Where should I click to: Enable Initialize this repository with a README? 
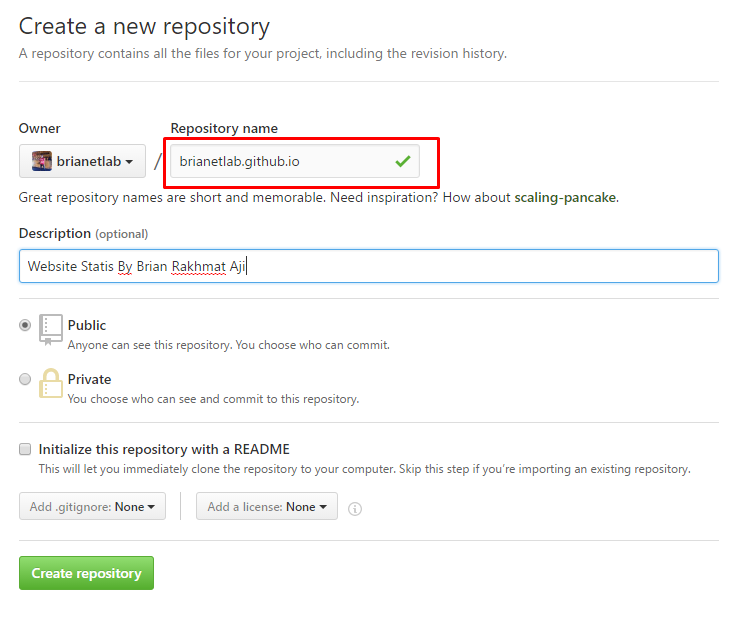[x=25, y=449]
